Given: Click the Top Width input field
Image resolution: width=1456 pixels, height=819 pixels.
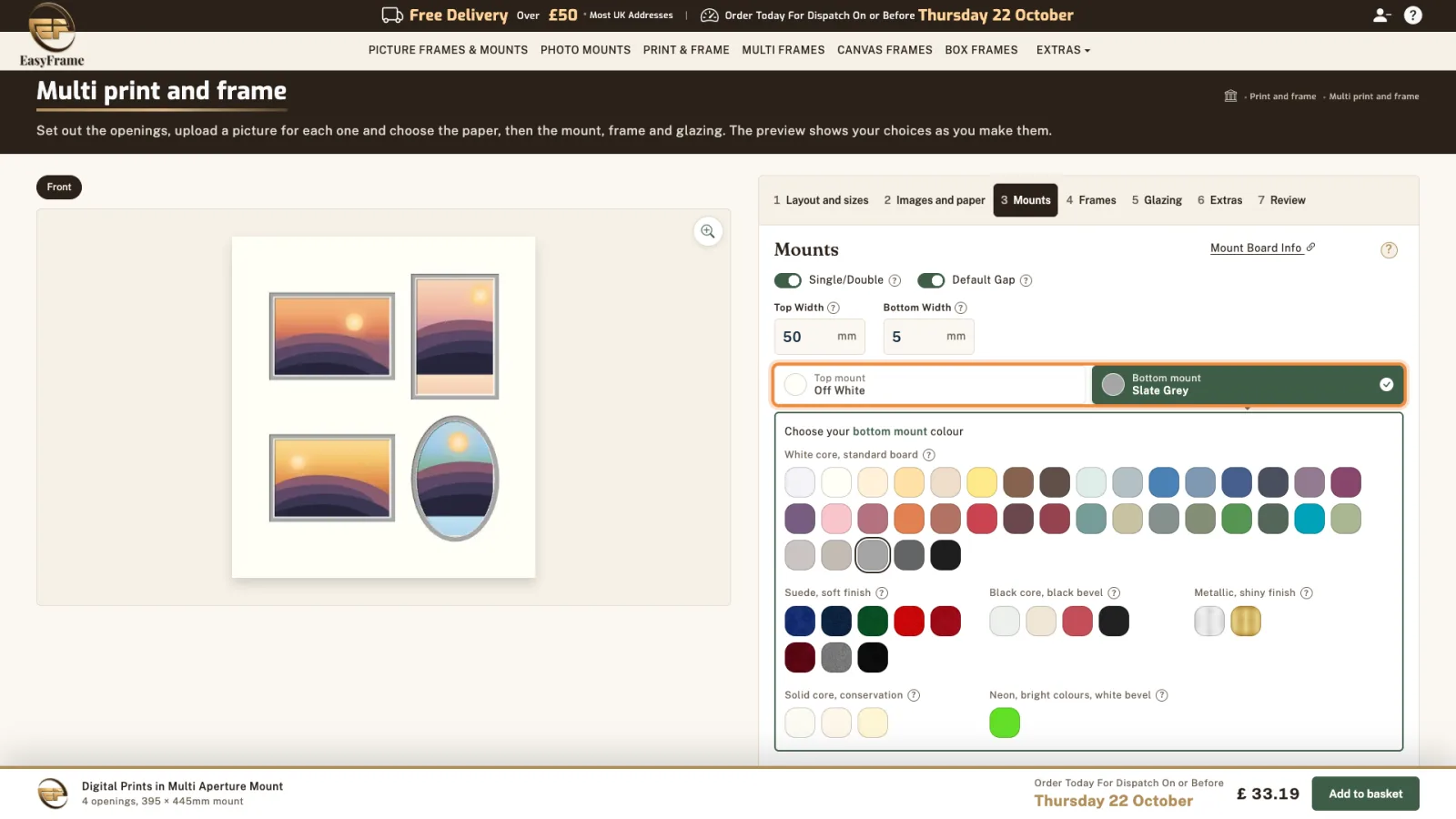Looking at the screenshot, I should (x=819, y=337).
